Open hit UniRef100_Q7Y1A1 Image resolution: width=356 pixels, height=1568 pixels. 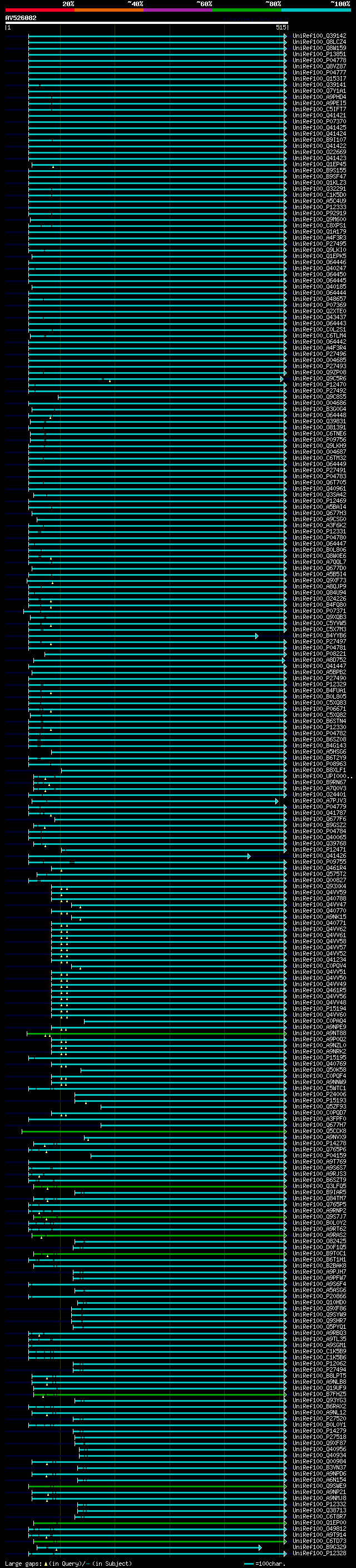pos(319,91)
